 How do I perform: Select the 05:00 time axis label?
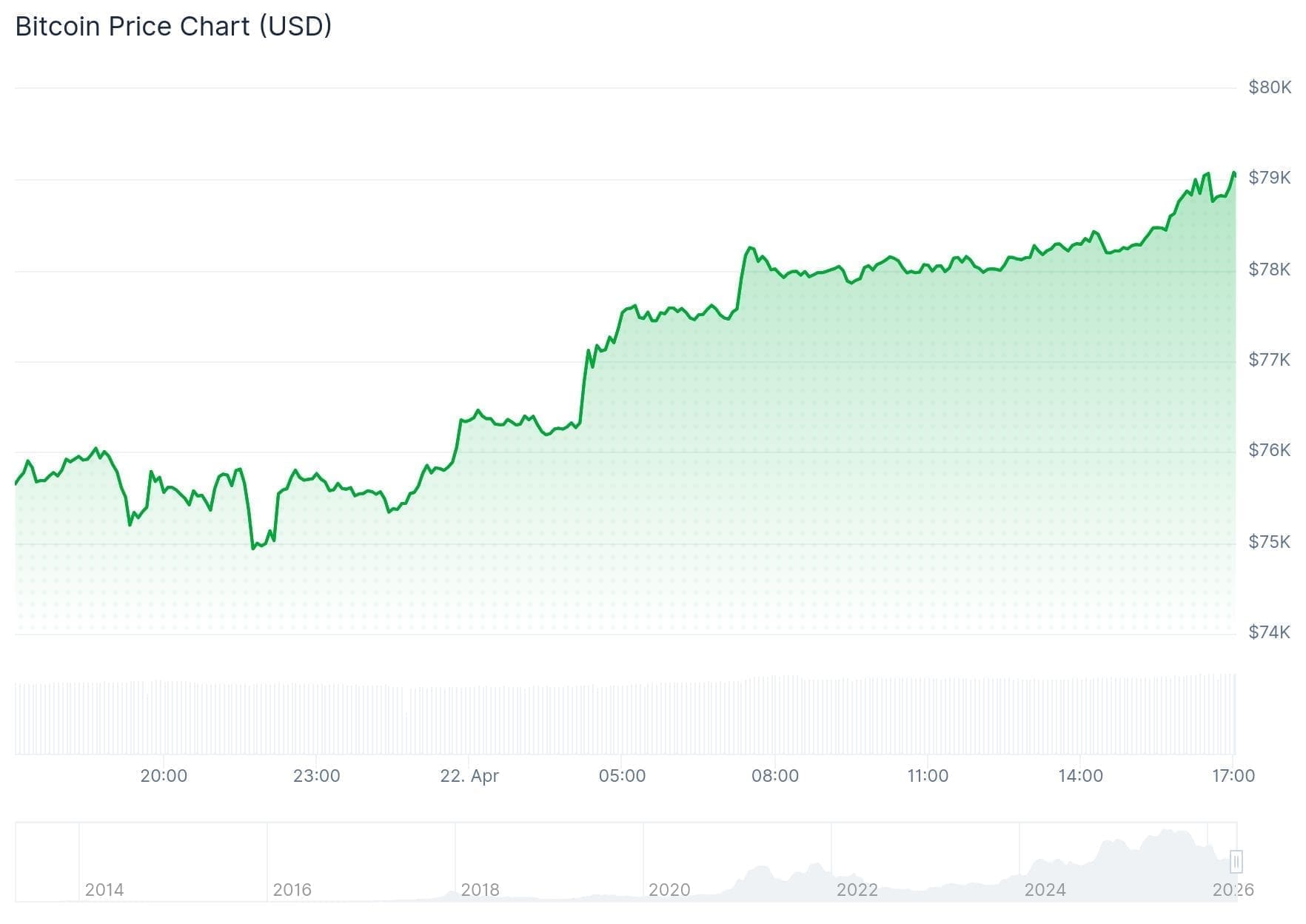click(622, 776)
